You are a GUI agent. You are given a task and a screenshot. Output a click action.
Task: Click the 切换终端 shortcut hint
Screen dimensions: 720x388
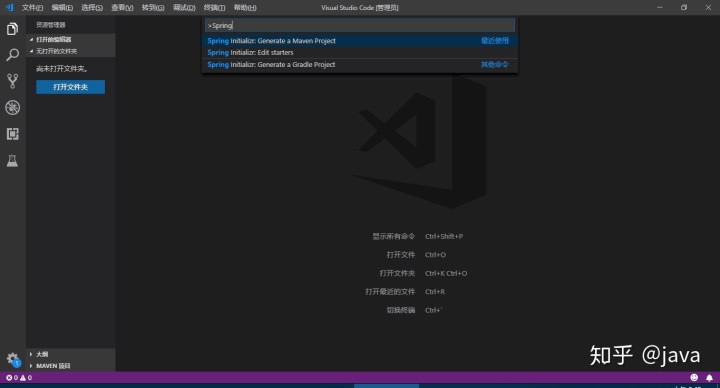[415, 310]
